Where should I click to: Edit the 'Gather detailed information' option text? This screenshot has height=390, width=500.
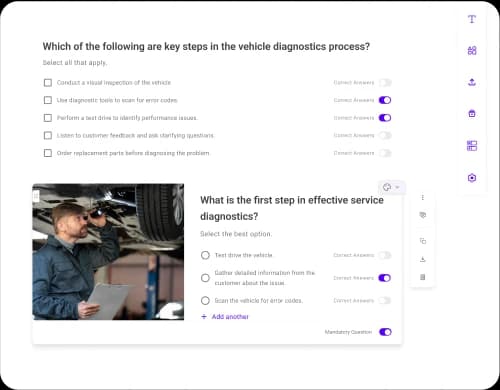point(265,278)
